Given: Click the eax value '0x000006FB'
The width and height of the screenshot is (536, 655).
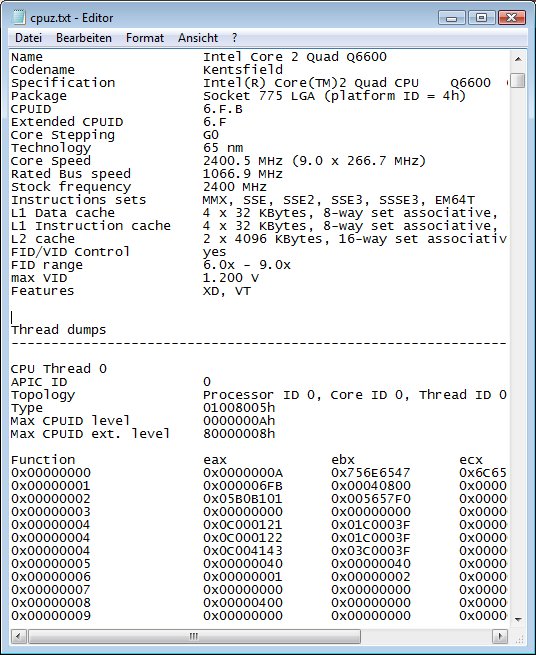Looking at the screenshot, I should [243, 486].
